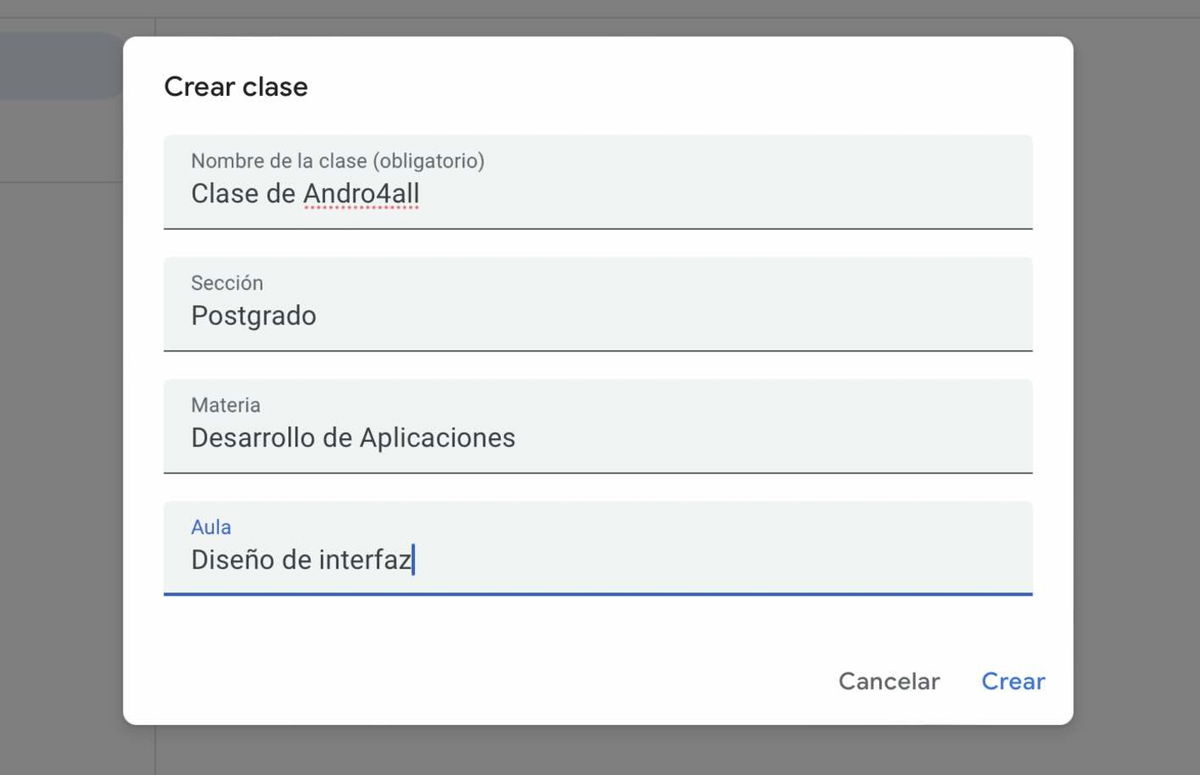Click the 'Nombre de la clase (obligatorio)' label

point(337,160)
